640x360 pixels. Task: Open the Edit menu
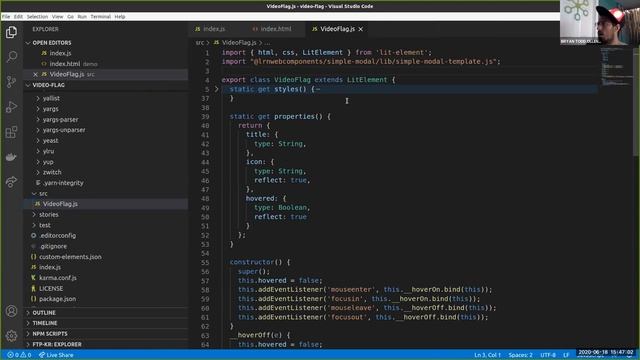click(x=18, y=17)
